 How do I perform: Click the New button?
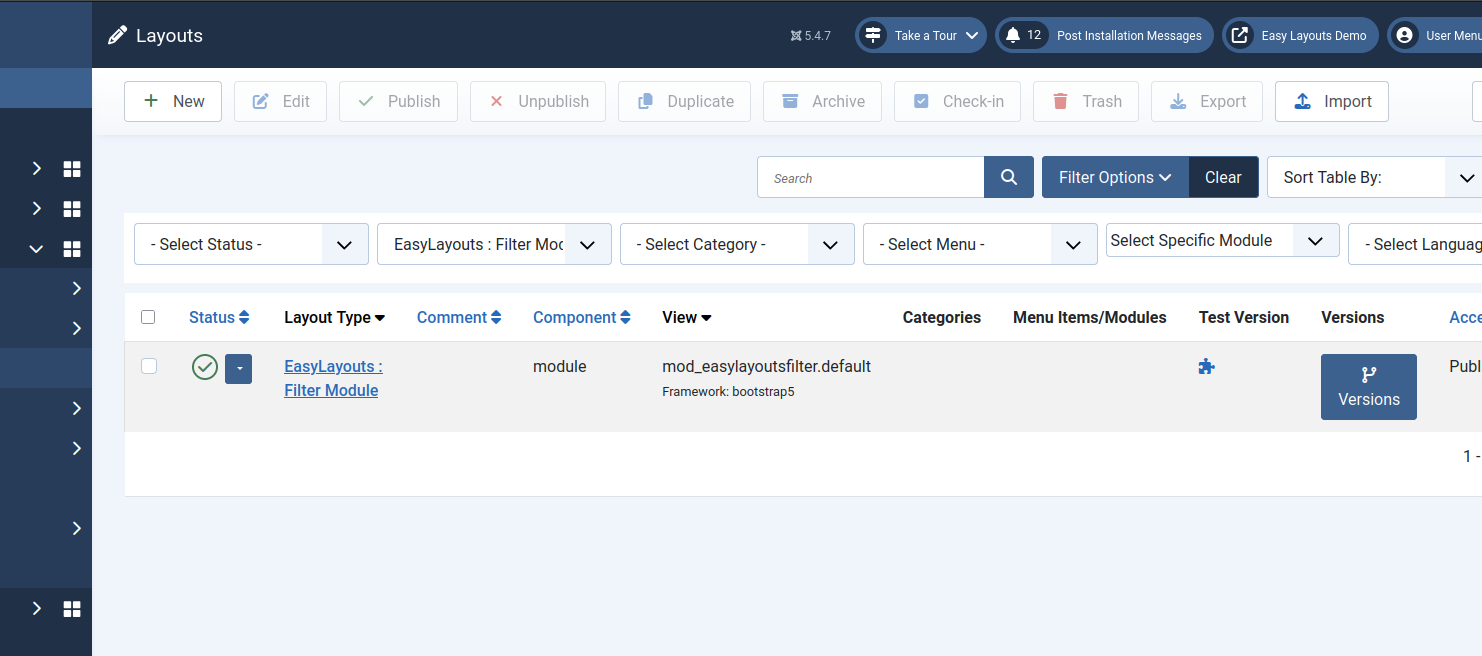point(173,101)
